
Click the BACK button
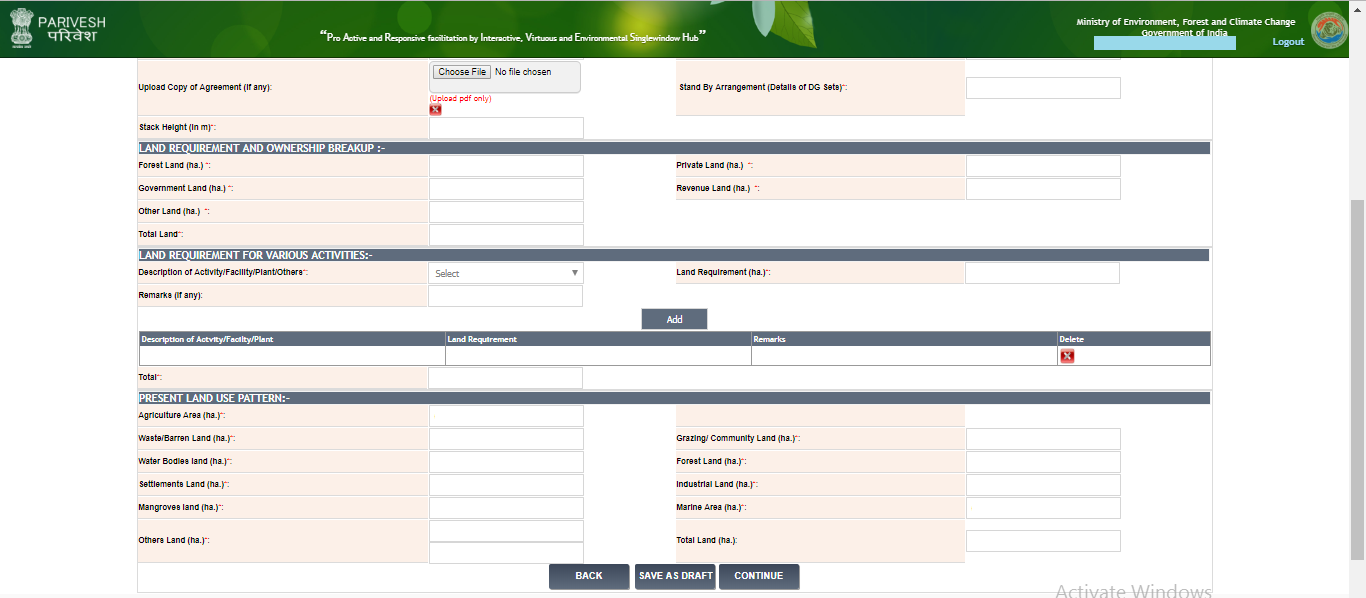click(589, 576)
